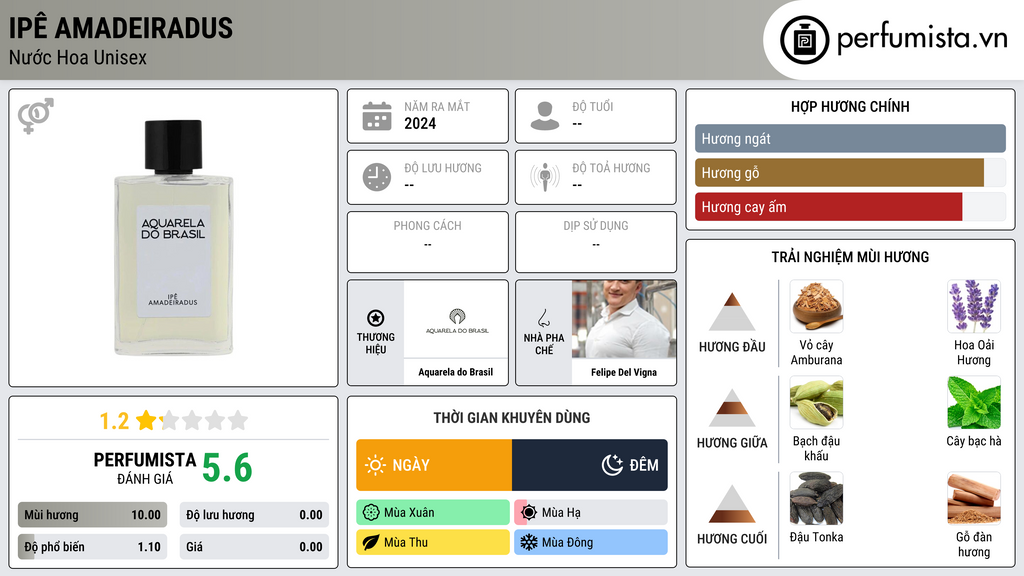Image resolution: width=1024 pixels, height=576 pixels.
Task: Choose the Mùa Đông season tag
Action: [x=591, y=542]
